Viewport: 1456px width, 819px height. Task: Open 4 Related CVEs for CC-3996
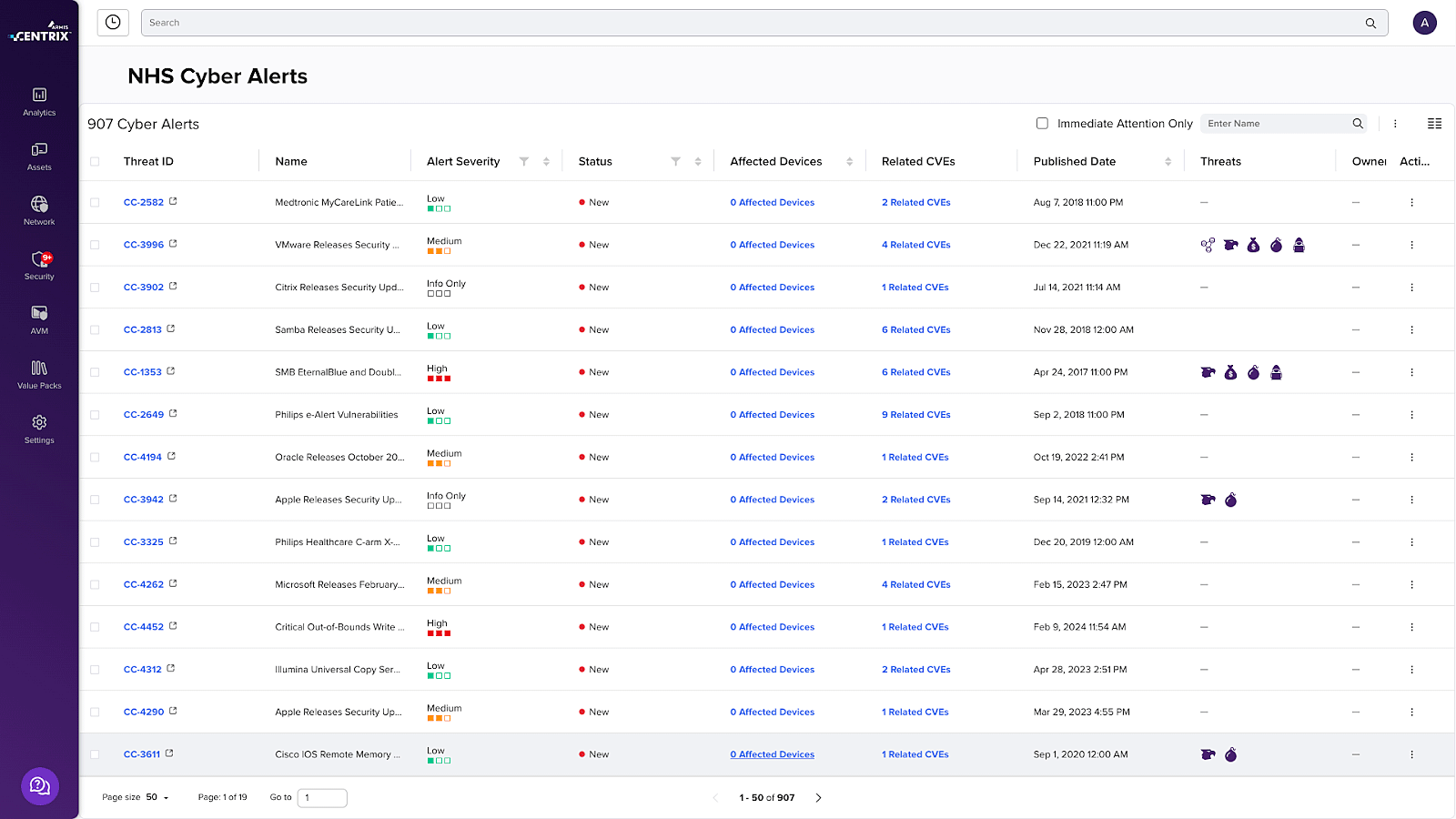[x=915, y=245]
